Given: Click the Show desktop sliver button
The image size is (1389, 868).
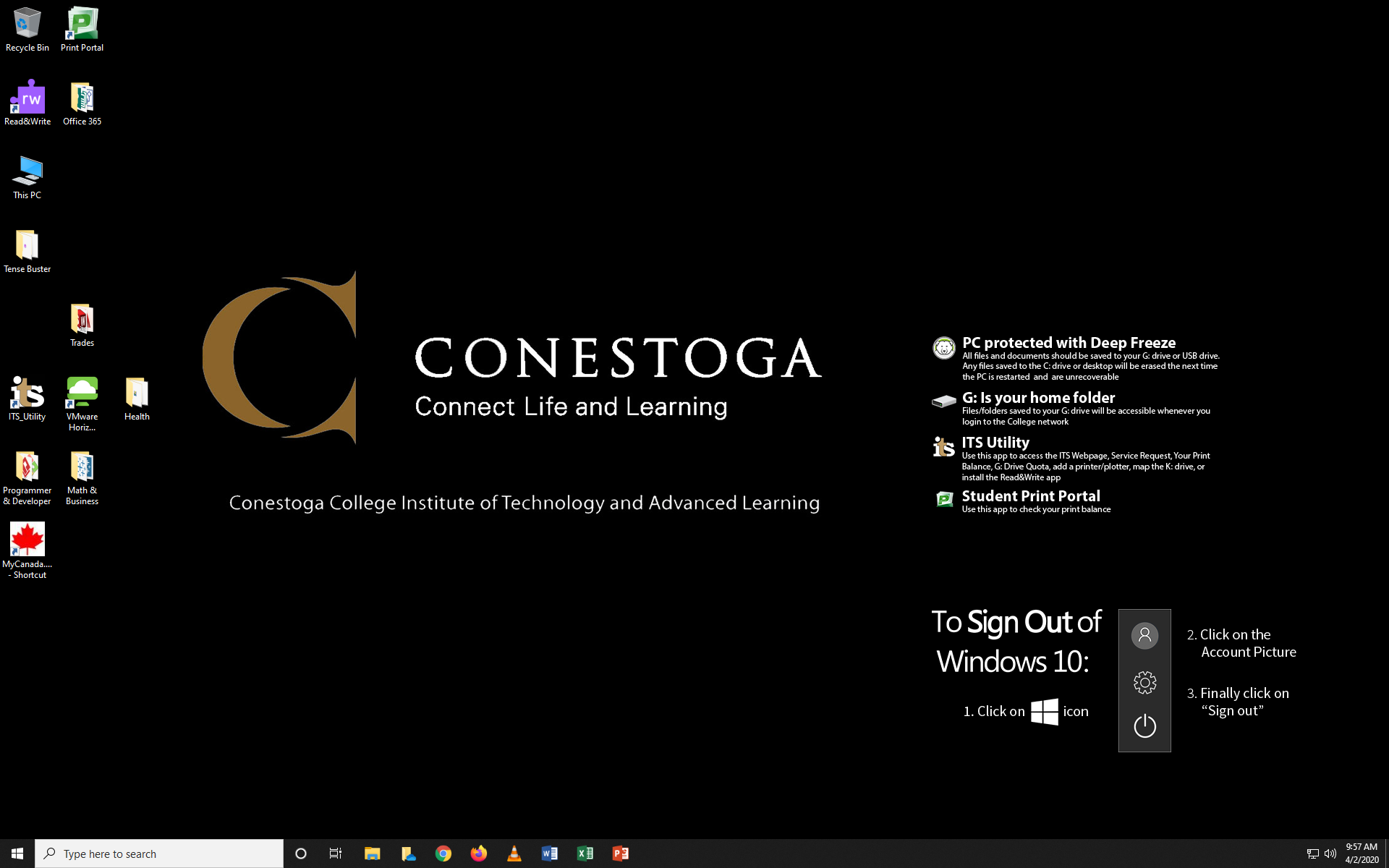Looking at the screenshot, I should pos(1387,854).
